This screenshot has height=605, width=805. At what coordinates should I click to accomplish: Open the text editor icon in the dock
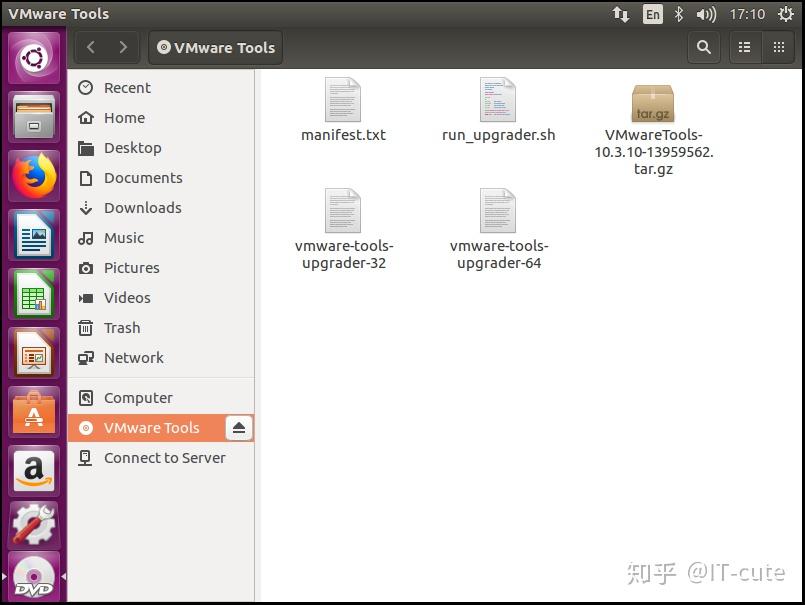coord(33,236)
